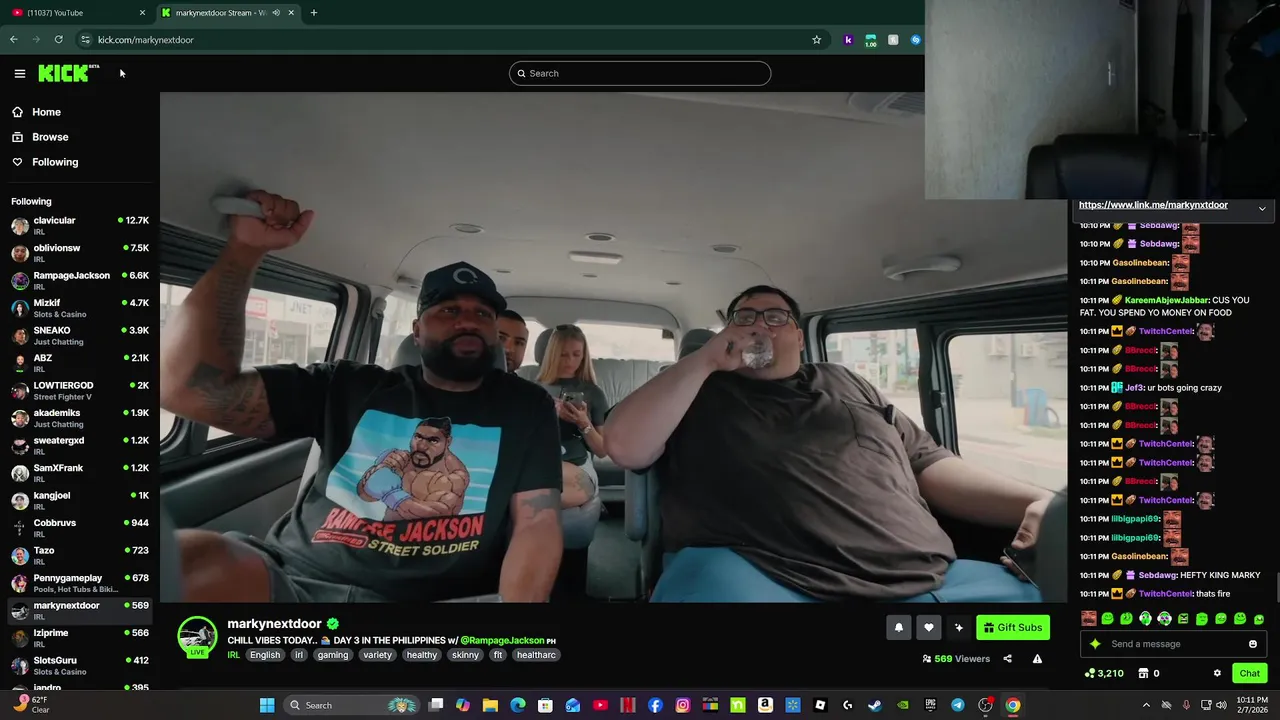Open emoji picker in chat box
Viewport: 1280px width, 720px height.
tap(1252, 644)
